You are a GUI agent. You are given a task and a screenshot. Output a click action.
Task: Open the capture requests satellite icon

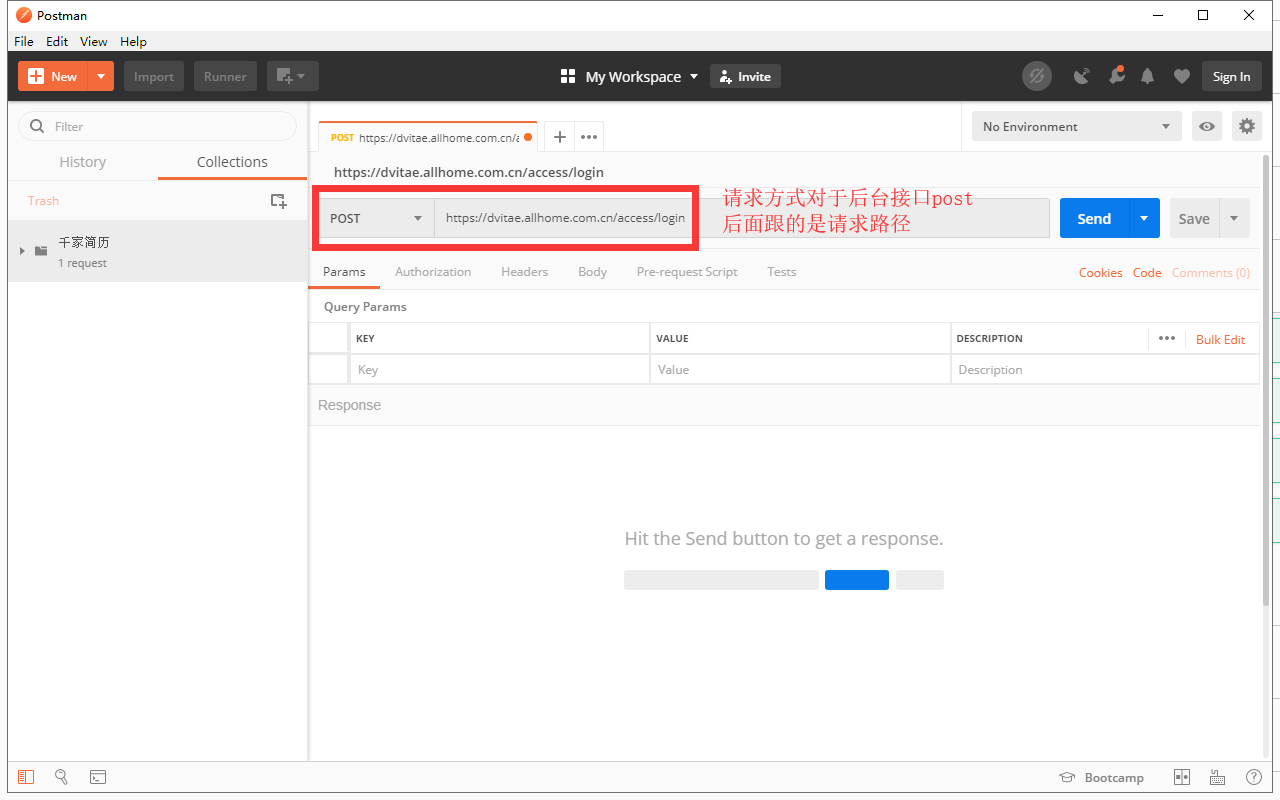click(1081, 76)
